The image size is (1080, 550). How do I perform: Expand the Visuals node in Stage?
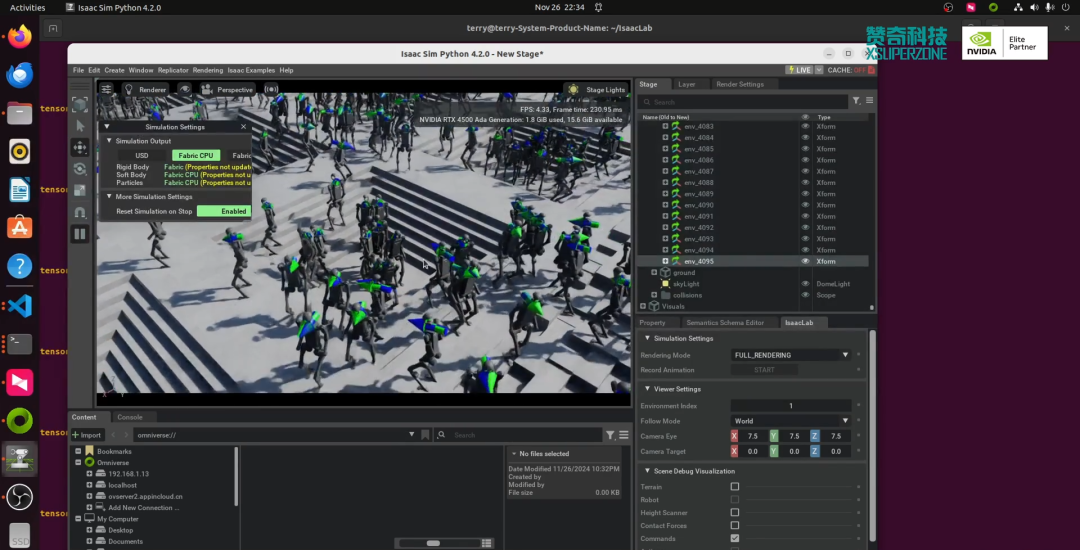click(x=643, y=306)
